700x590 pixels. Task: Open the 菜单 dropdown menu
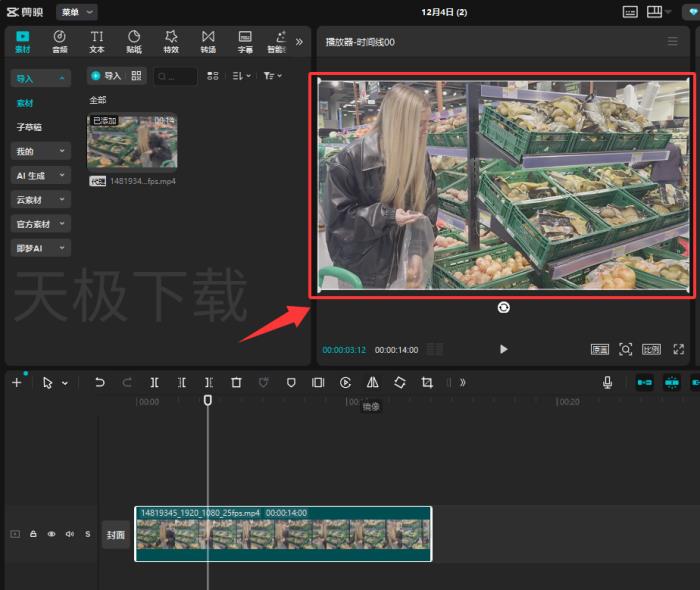click(x=76, y=12)
